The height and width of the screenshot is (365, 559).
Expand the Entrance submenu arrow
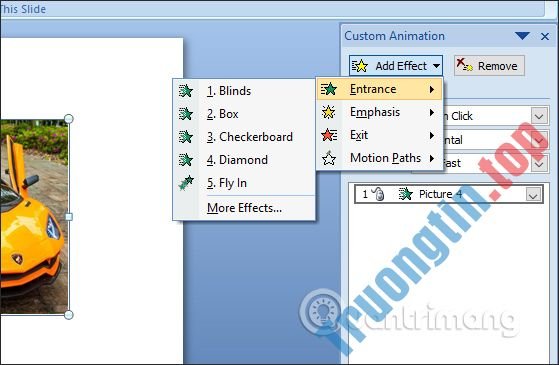[432, 89]
